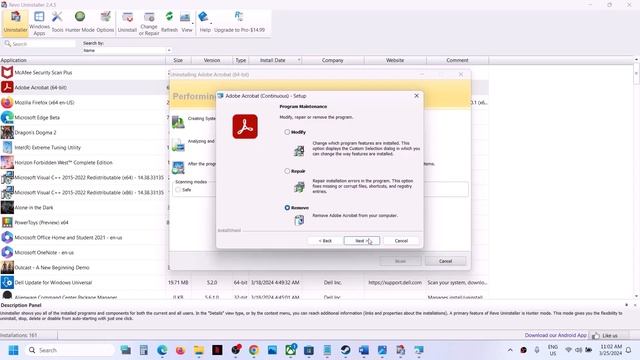Viewport: 640px width, 360px height.
Task: Select Microsoft OneNote icon in list
Action: tap(7, 252)
